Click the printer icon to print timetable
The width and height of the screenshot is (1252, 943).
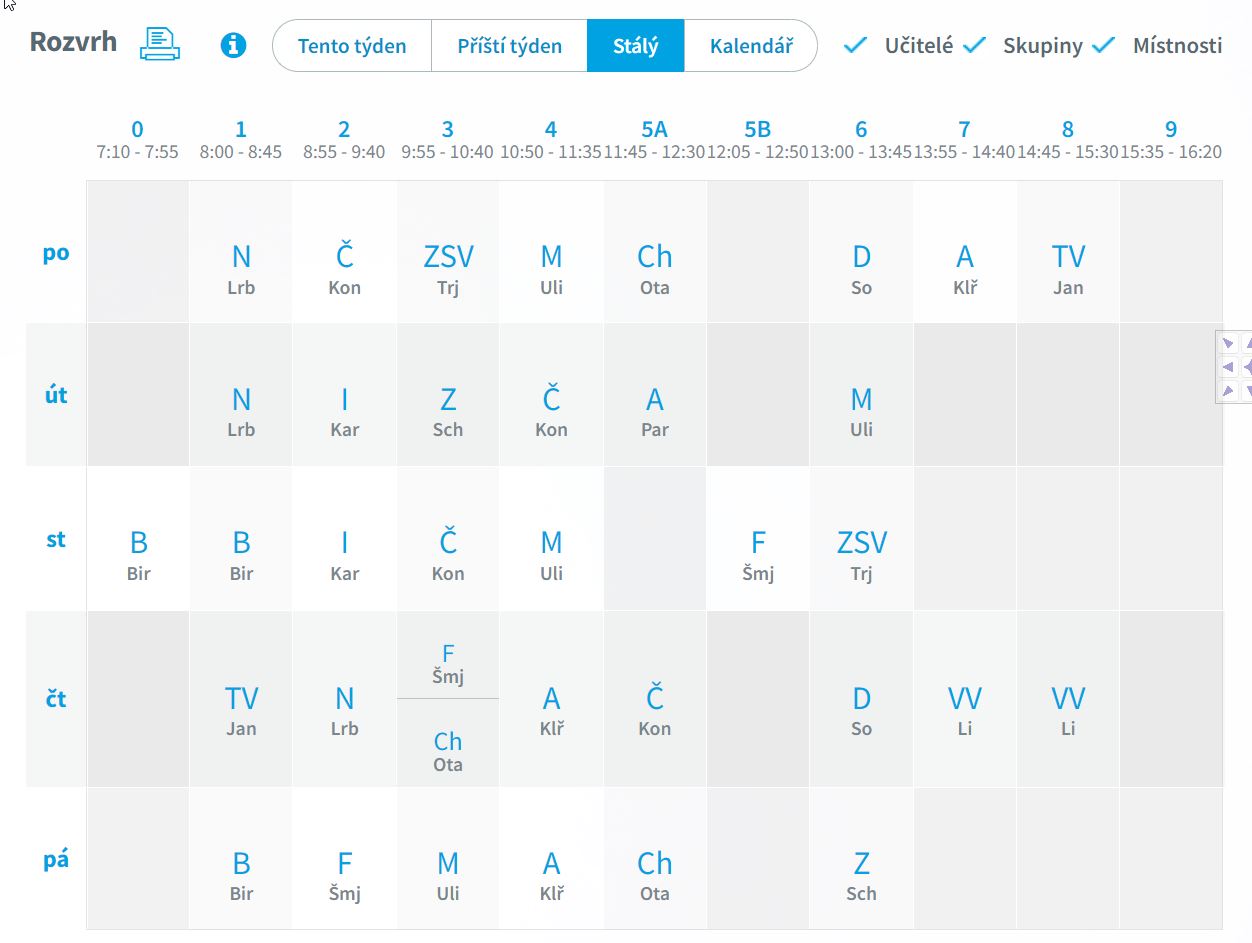click(160, 44)
